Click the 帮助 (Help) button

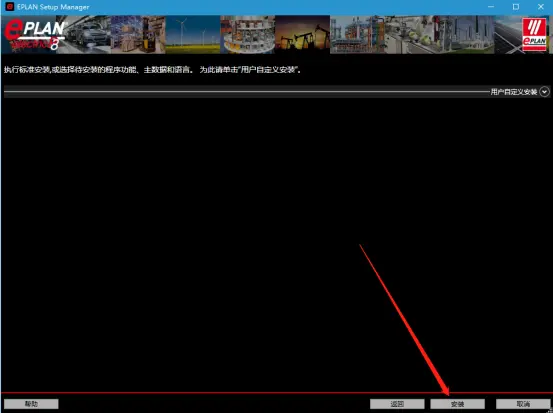31,404
